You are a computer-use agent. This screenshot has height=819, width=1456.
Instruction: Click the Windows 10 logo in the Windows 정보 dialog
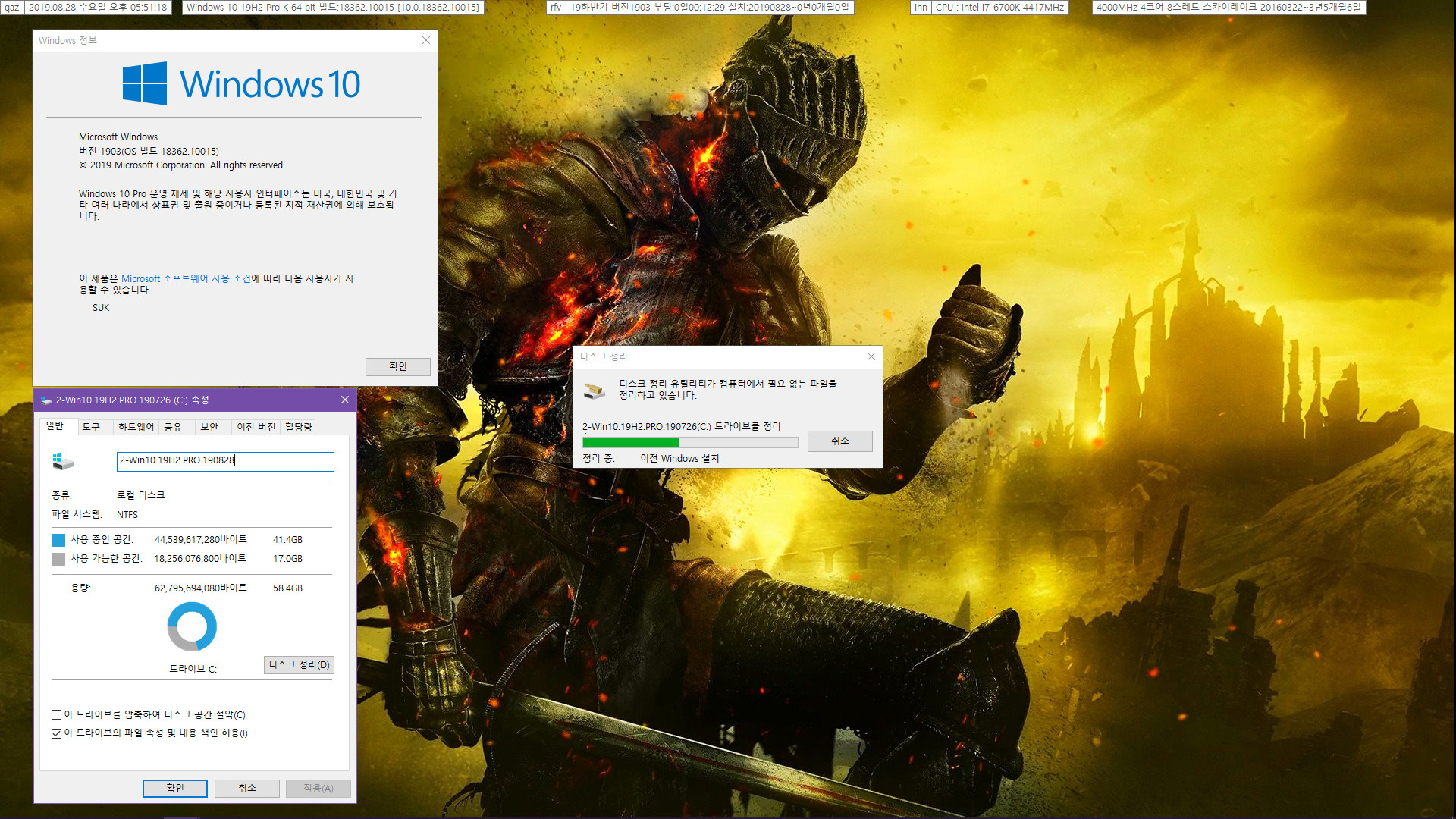(x=241, y=83)
